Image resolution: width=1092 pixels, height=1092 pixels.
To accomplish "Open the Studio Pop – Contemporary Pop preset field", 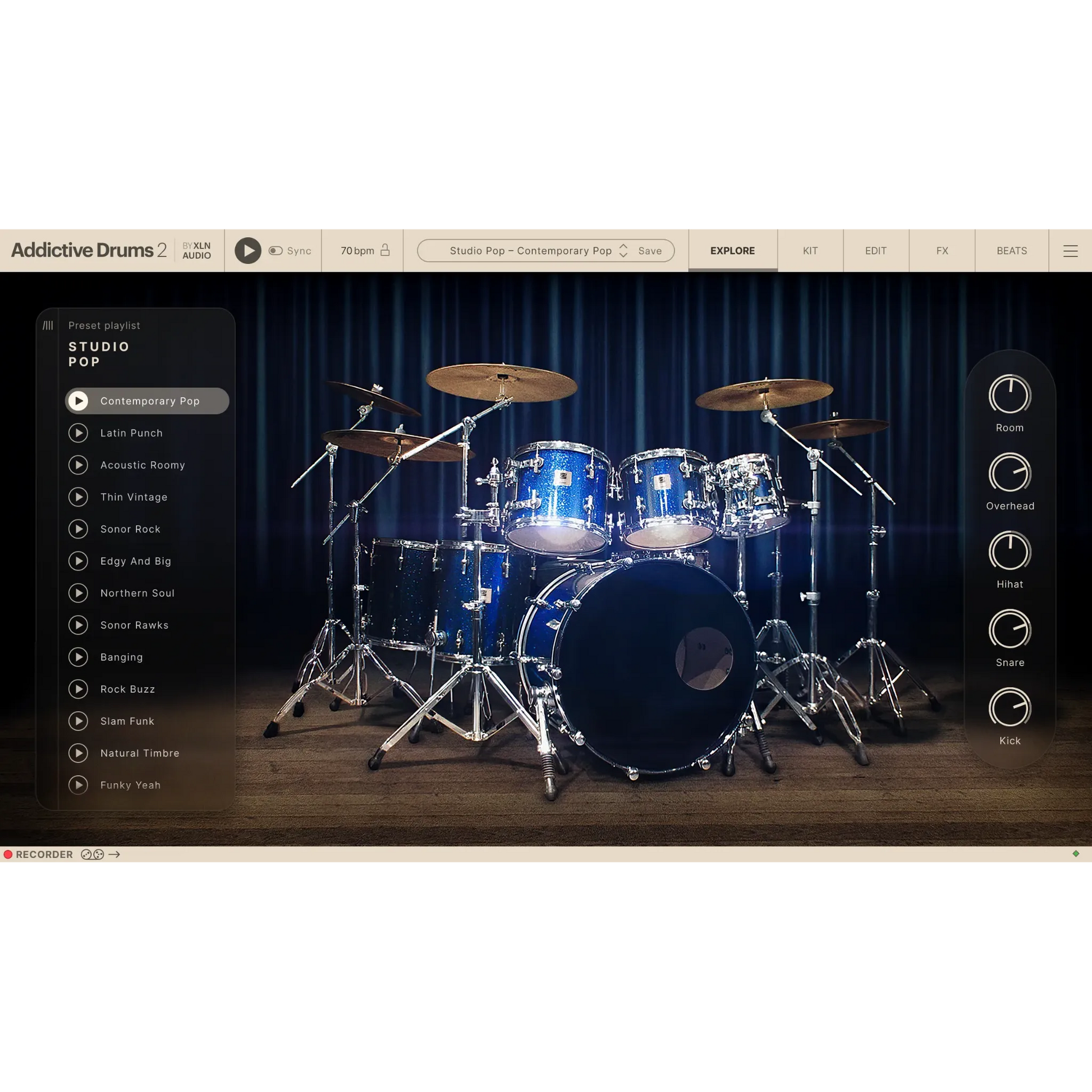I will (x=545, y=250).
